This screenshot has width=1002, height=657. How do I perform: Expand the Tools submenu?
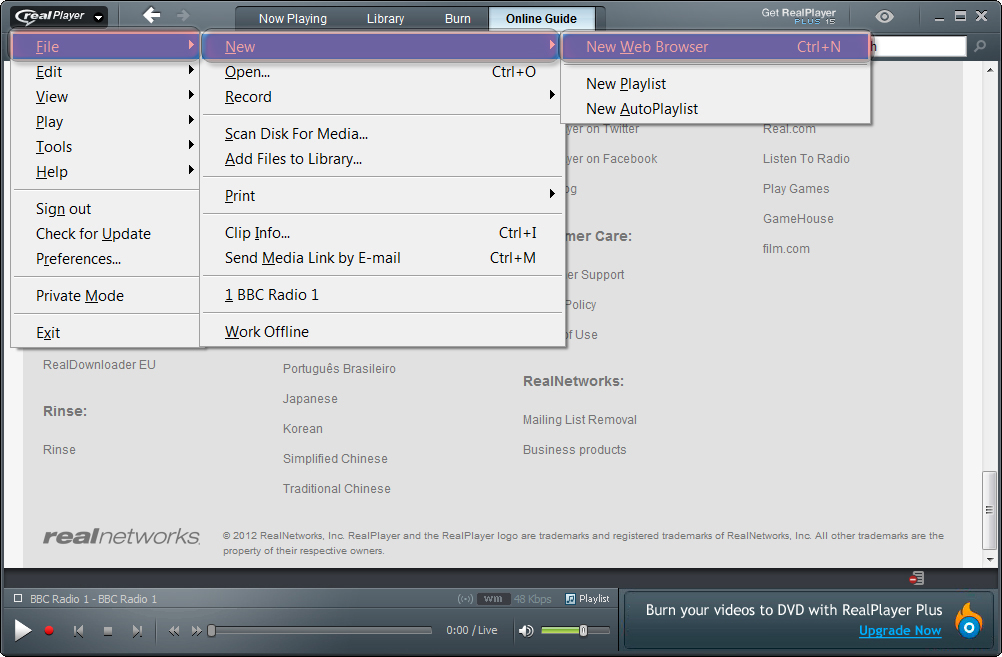pos(105,146)
